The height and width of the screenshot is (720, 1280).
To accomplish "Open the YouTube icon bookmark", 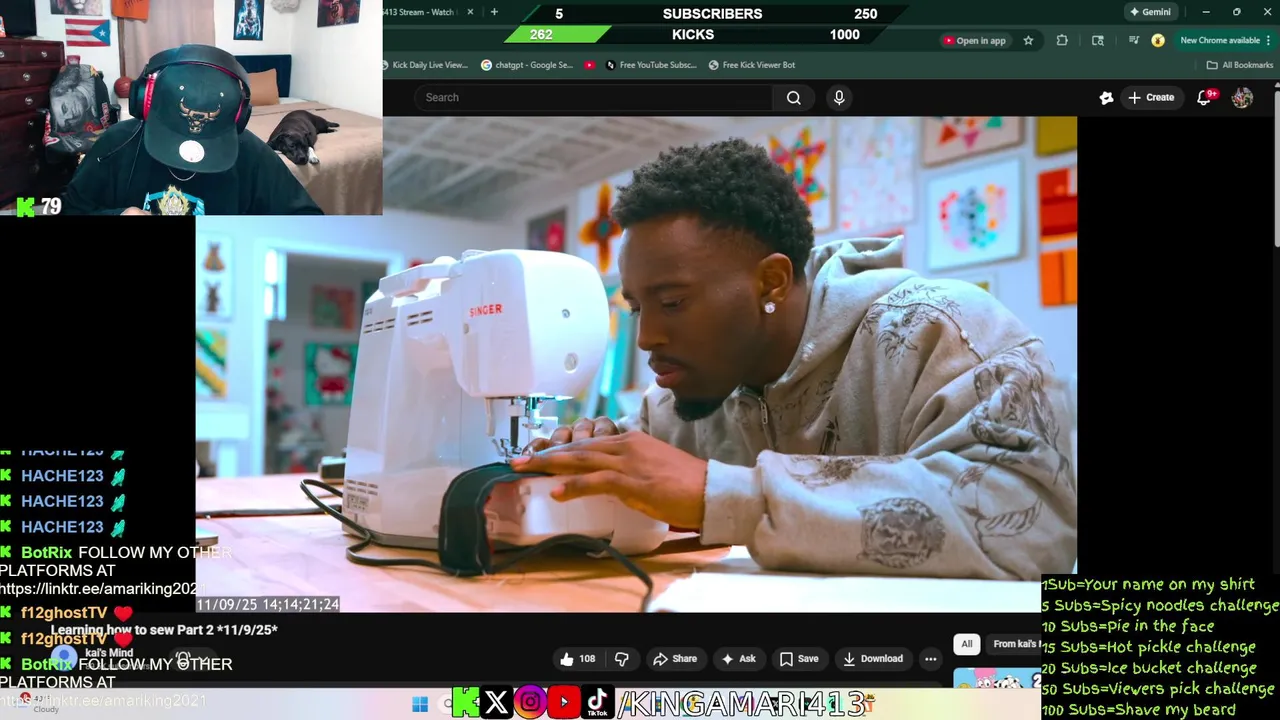I will (590, 65).
